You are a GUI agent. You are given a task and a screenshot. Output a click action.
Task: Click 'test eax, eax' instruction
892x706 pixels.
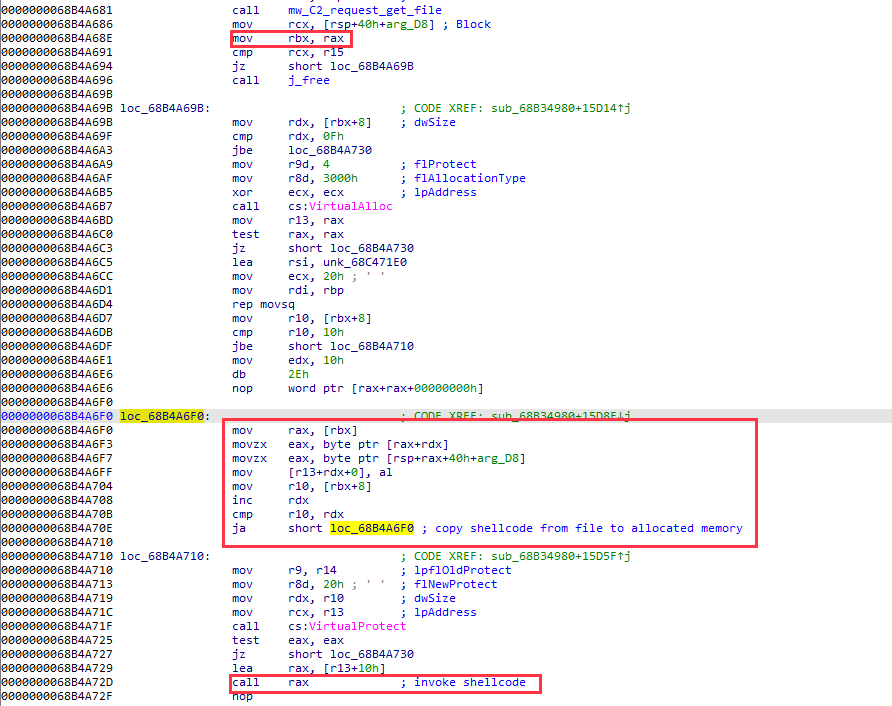[x=288, y=641]
